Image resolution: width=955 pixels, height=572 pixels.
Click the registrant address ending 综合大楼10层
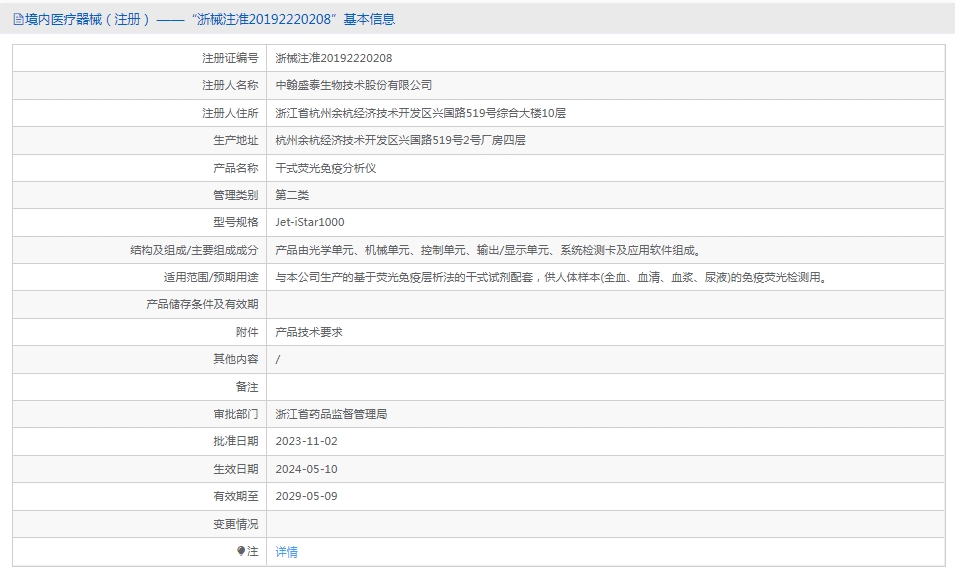point(420,113)
